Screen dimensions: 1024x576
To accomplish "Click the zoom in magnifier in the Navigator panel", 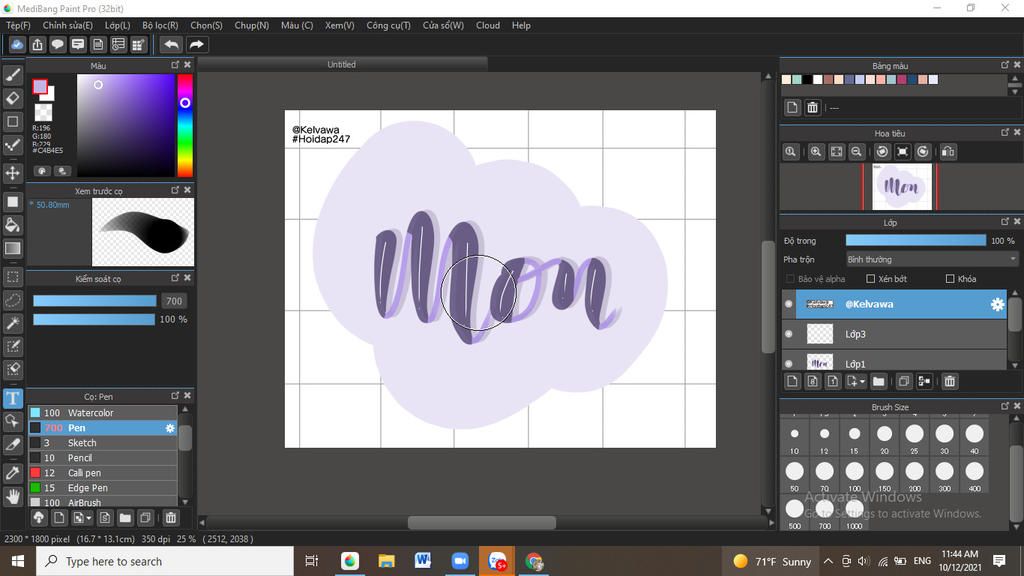I will [x=816, y=152].
